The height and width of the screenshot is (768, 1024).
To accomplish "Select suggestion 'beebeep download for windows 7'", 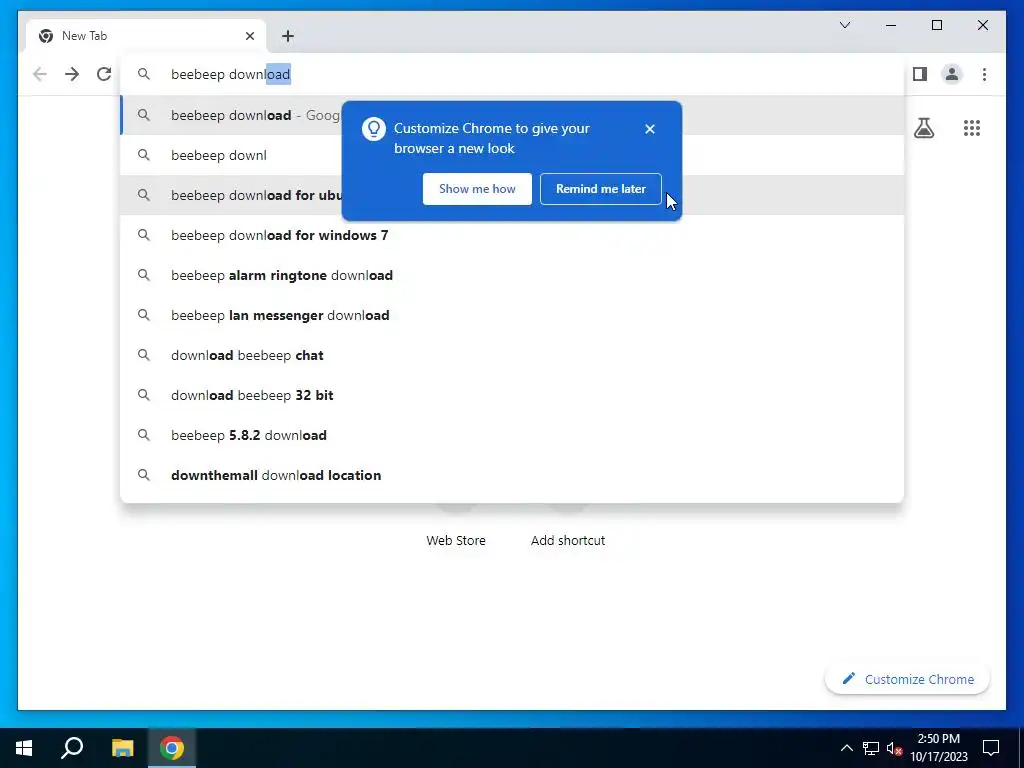I will click(x=512, y=235).
